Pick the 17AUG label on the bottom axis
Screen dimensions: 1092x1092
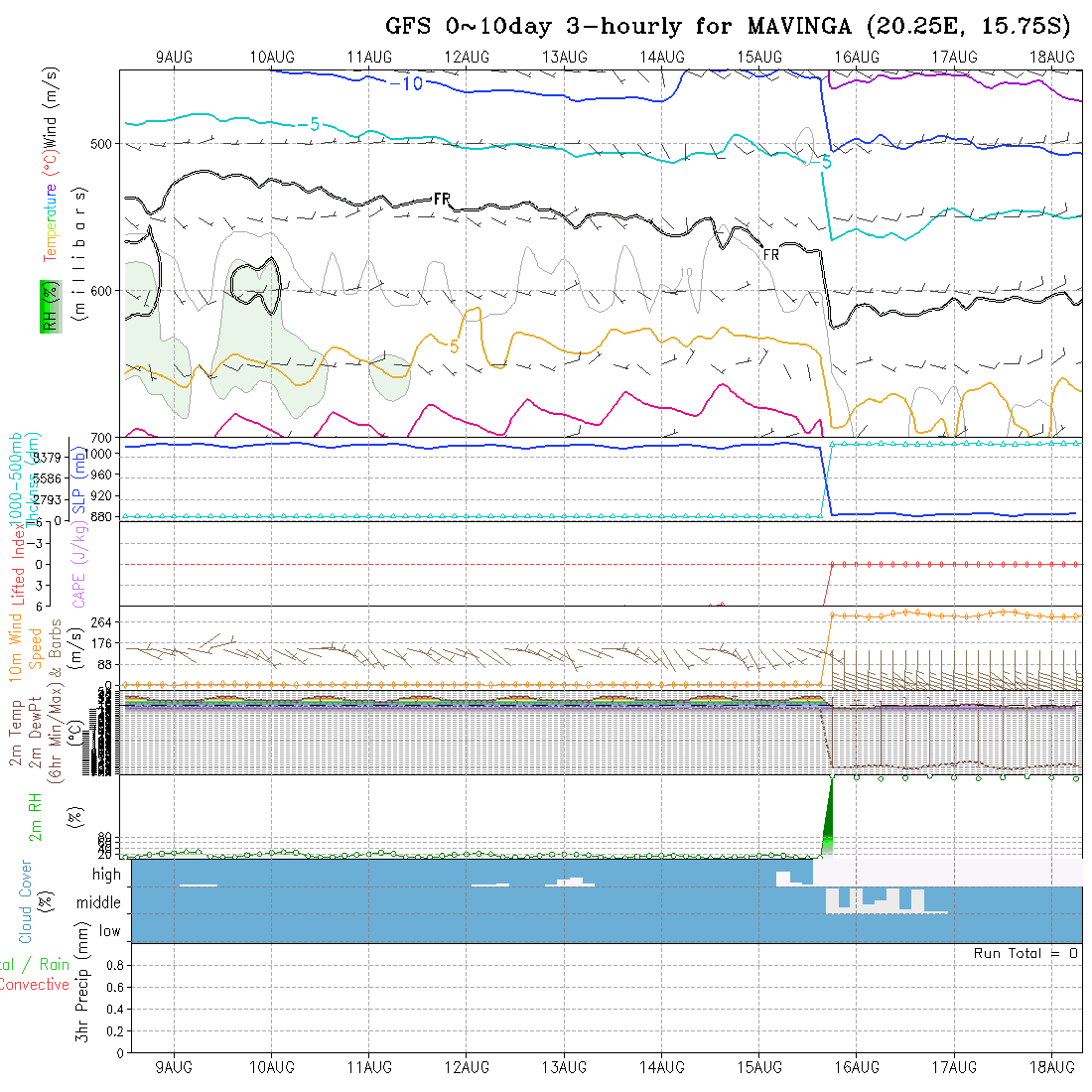pos(954,1067)
